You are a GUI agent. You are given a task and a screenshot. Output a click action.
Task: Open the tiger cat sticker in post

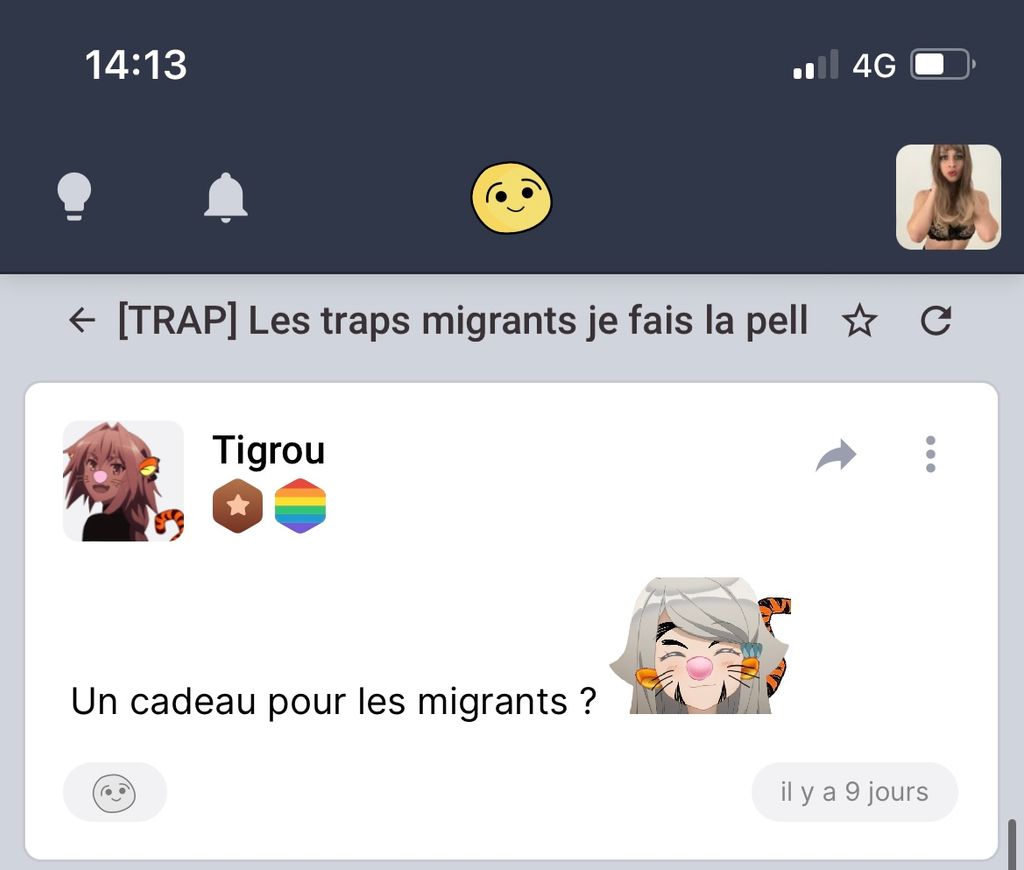pyautogui.click(x=700, y=645)
